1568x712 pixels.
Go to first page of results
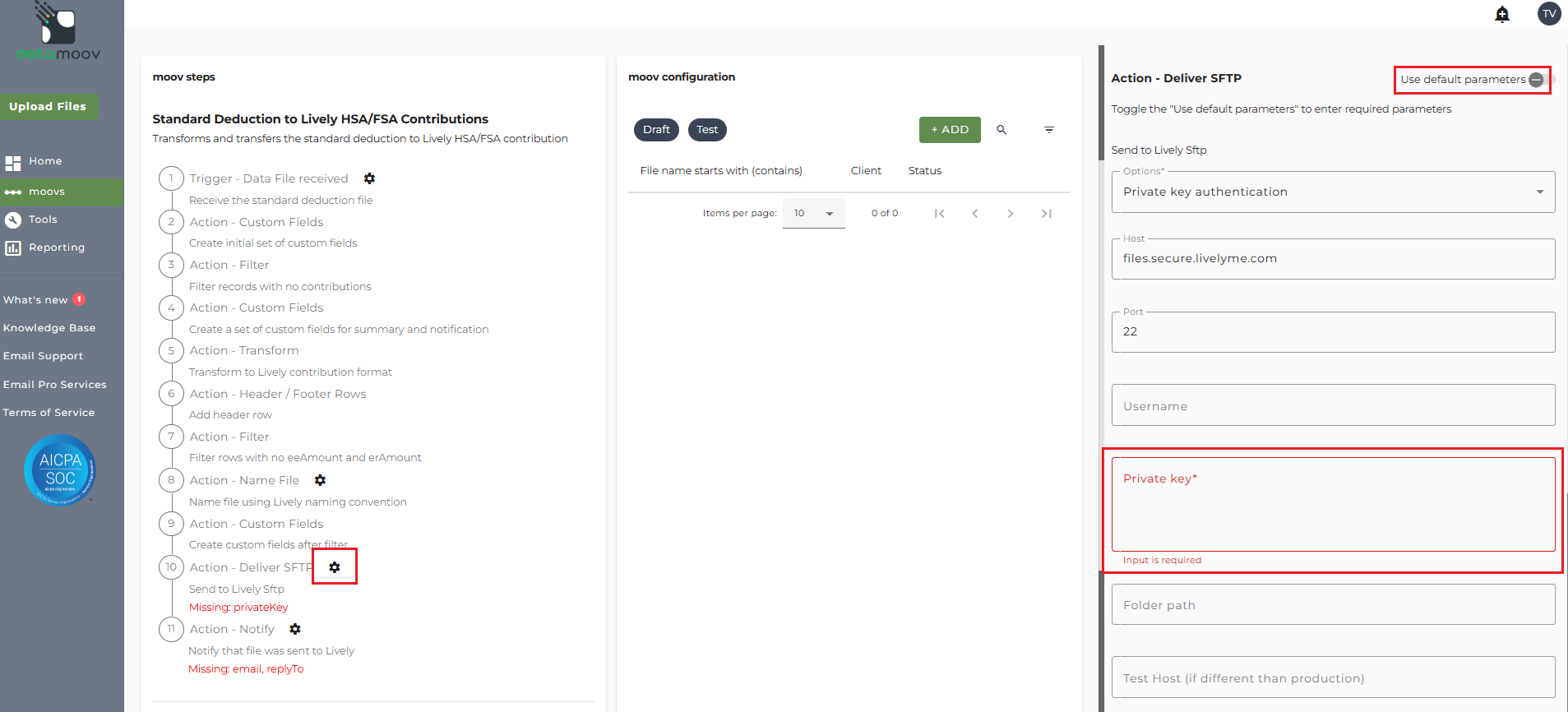pyautogui.click(x=939, y=214)
